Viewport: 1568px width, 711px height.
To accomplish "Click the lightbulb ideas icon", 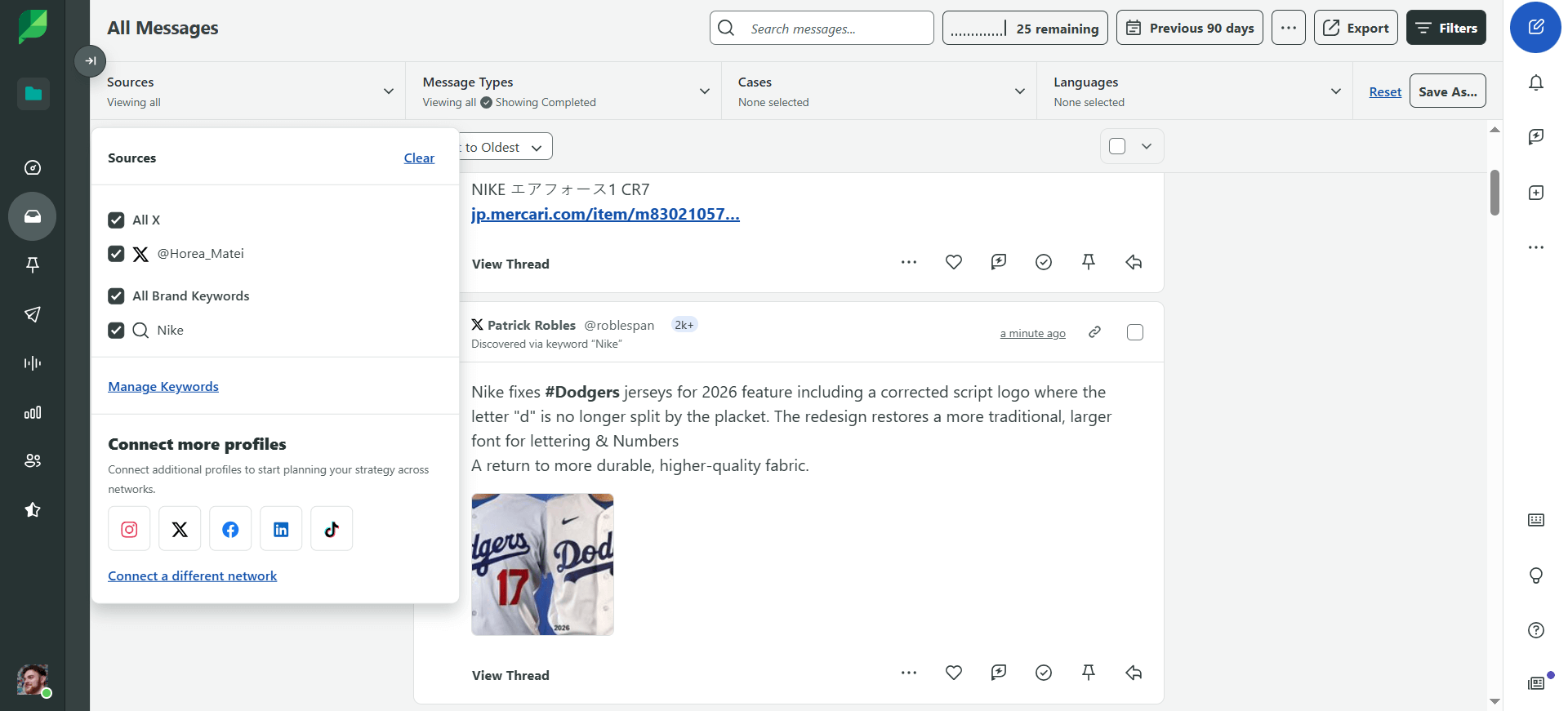I will point(1536,575).
